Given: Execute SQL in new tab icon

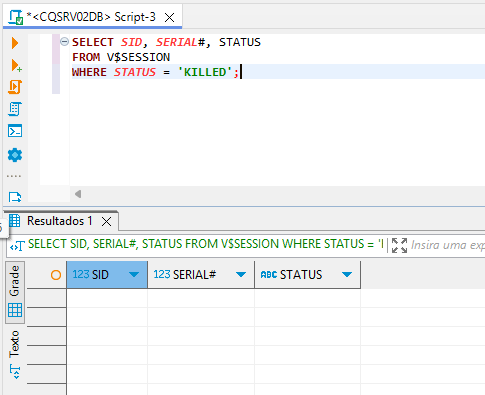Looking at the screenshot, I should 16,66.
